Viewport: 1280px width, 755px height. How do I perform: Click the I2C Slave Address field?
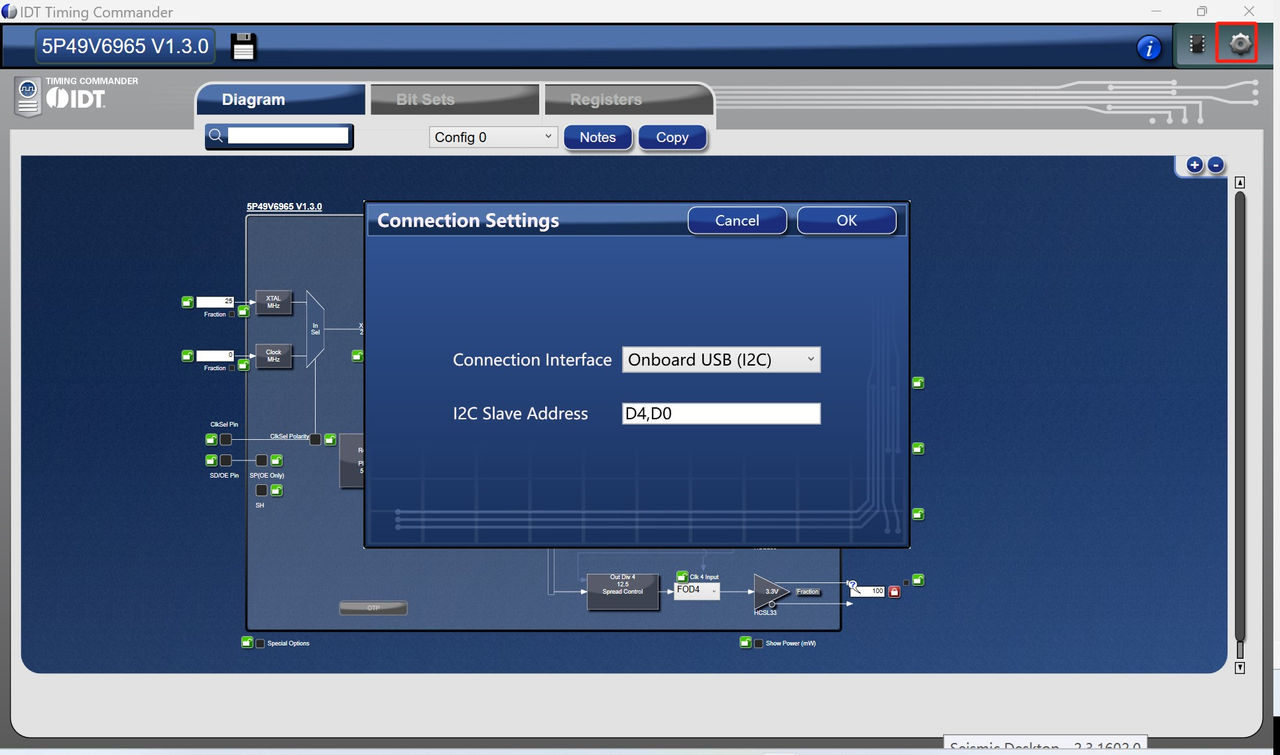(x=721, y=413)
